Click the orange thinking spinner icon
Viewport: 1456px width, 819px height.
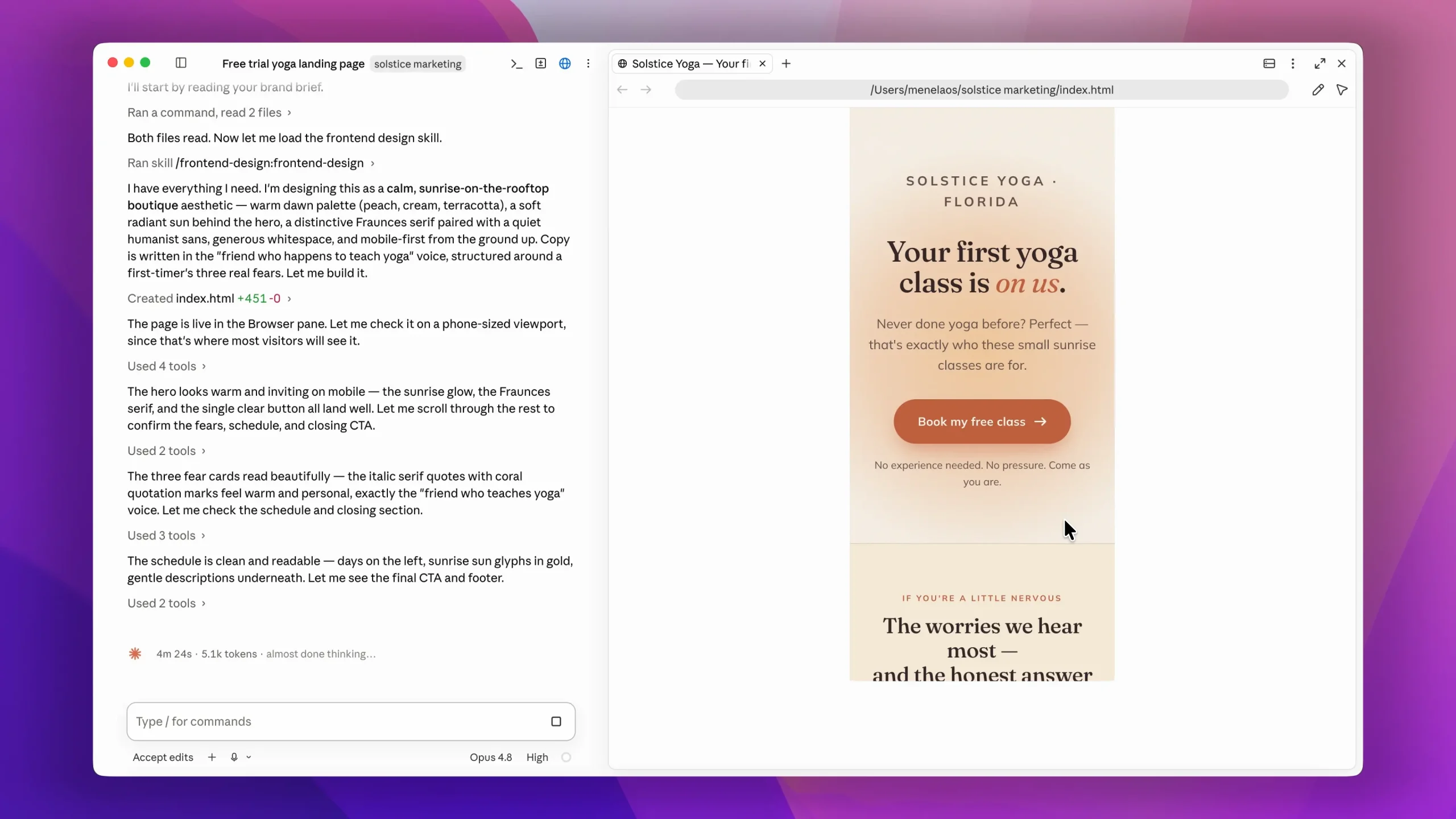pos(135,653)
